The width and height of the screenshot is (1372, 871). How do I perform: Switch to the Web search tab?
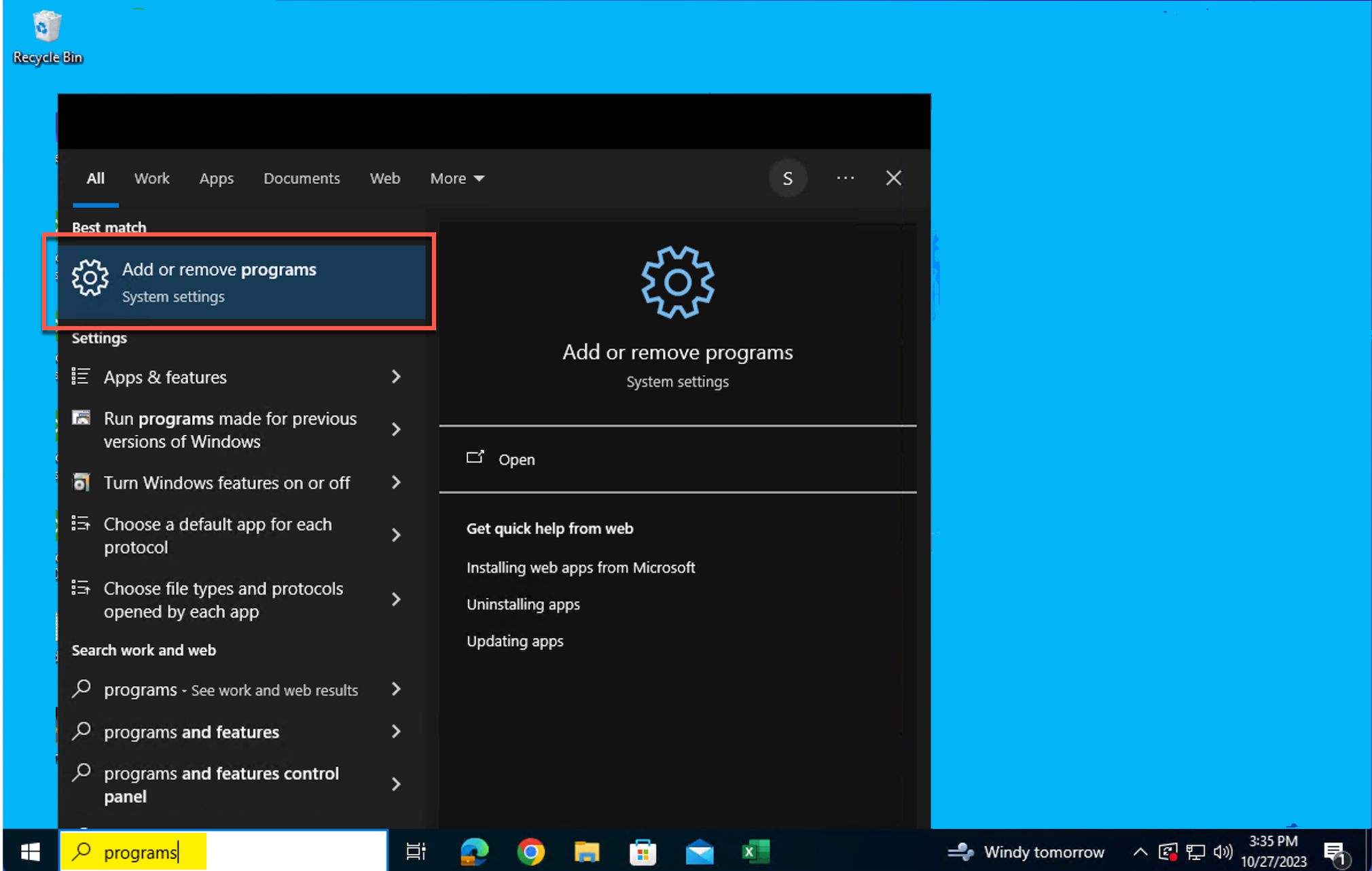pos(385,179)
